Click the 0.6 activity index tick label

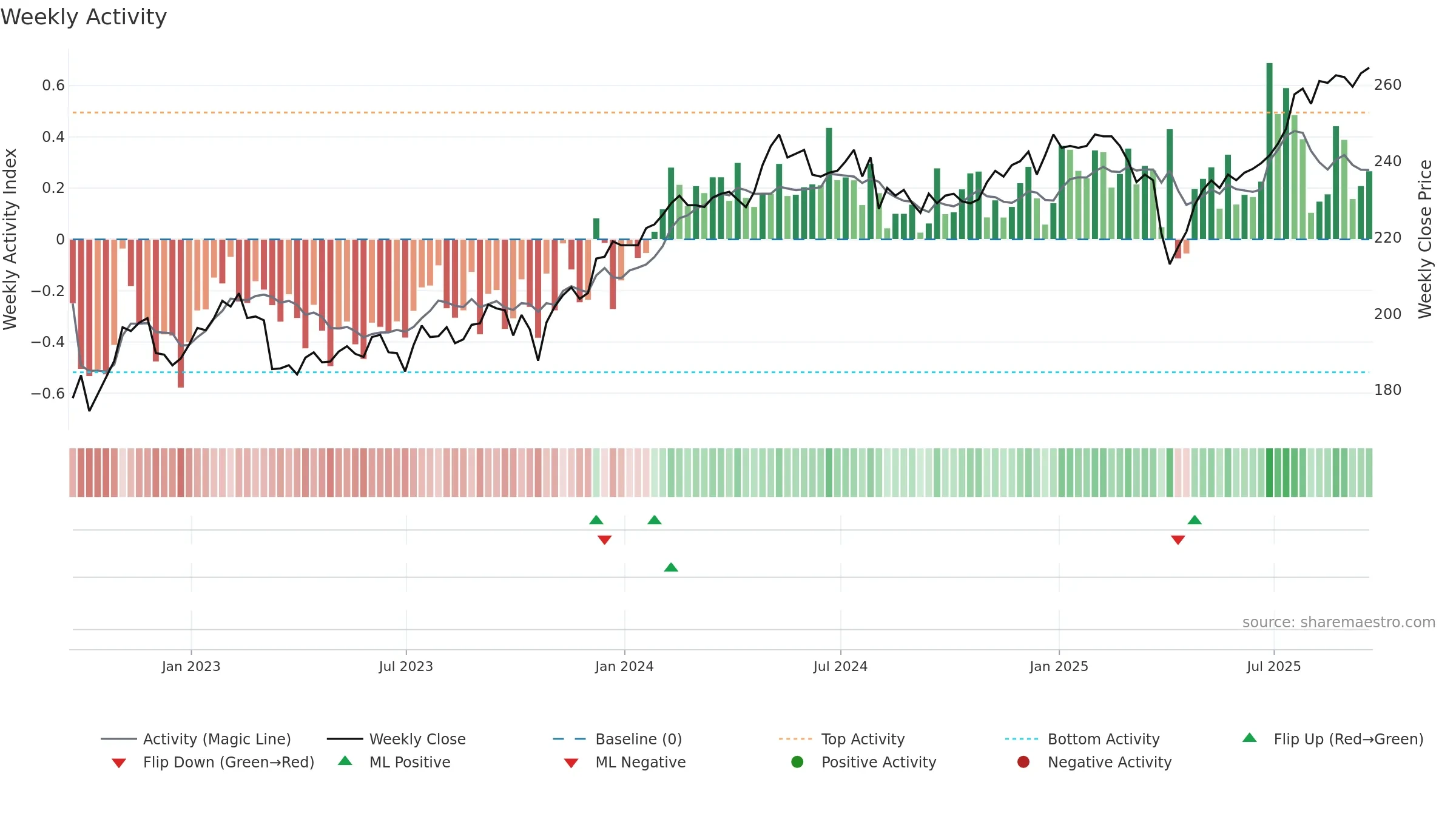pyautogui.click(x=53, y=85)
